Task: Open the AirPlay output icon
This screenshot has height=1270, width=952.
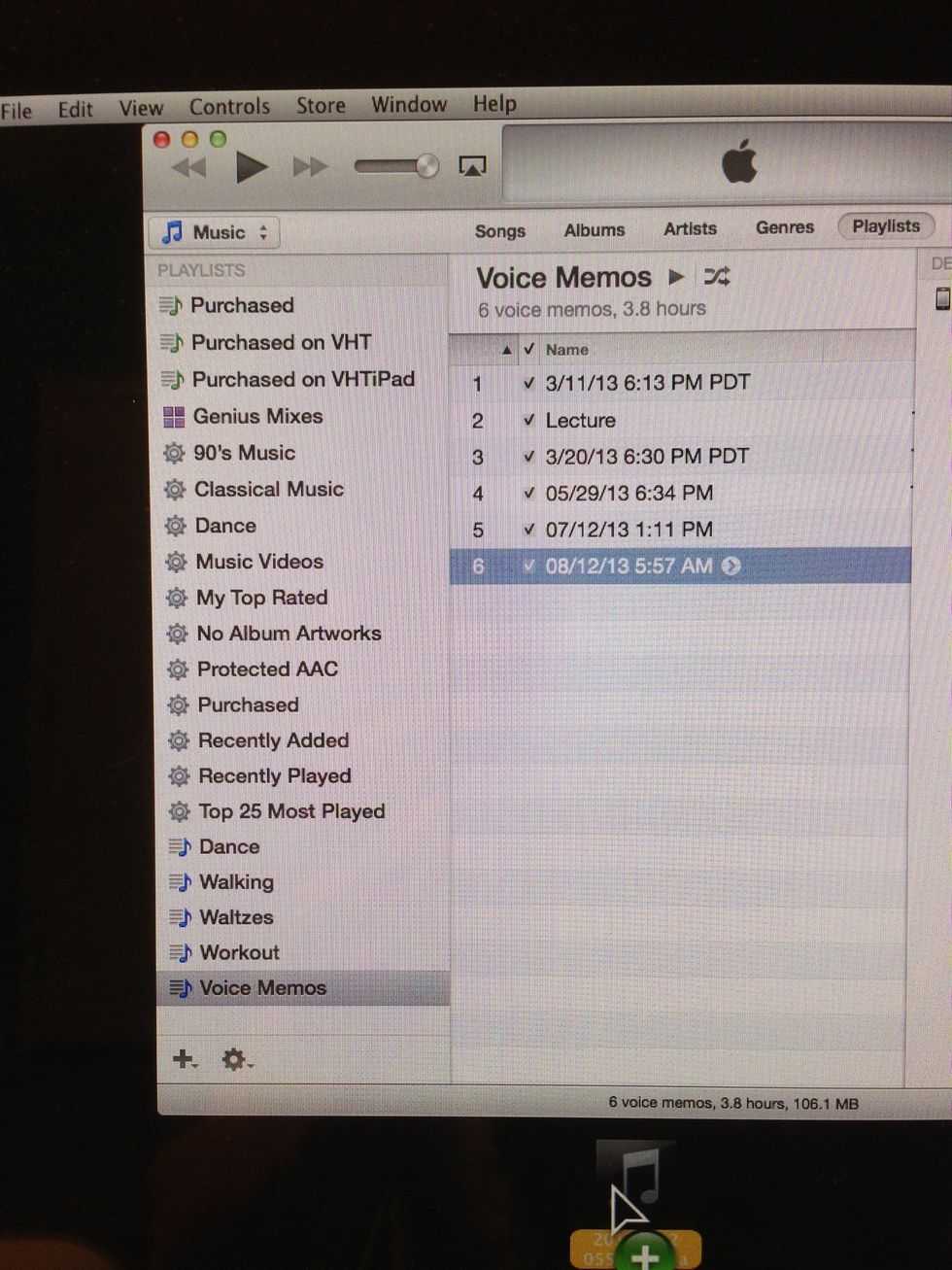Action: pyautogui.click(x=472, y=166)
